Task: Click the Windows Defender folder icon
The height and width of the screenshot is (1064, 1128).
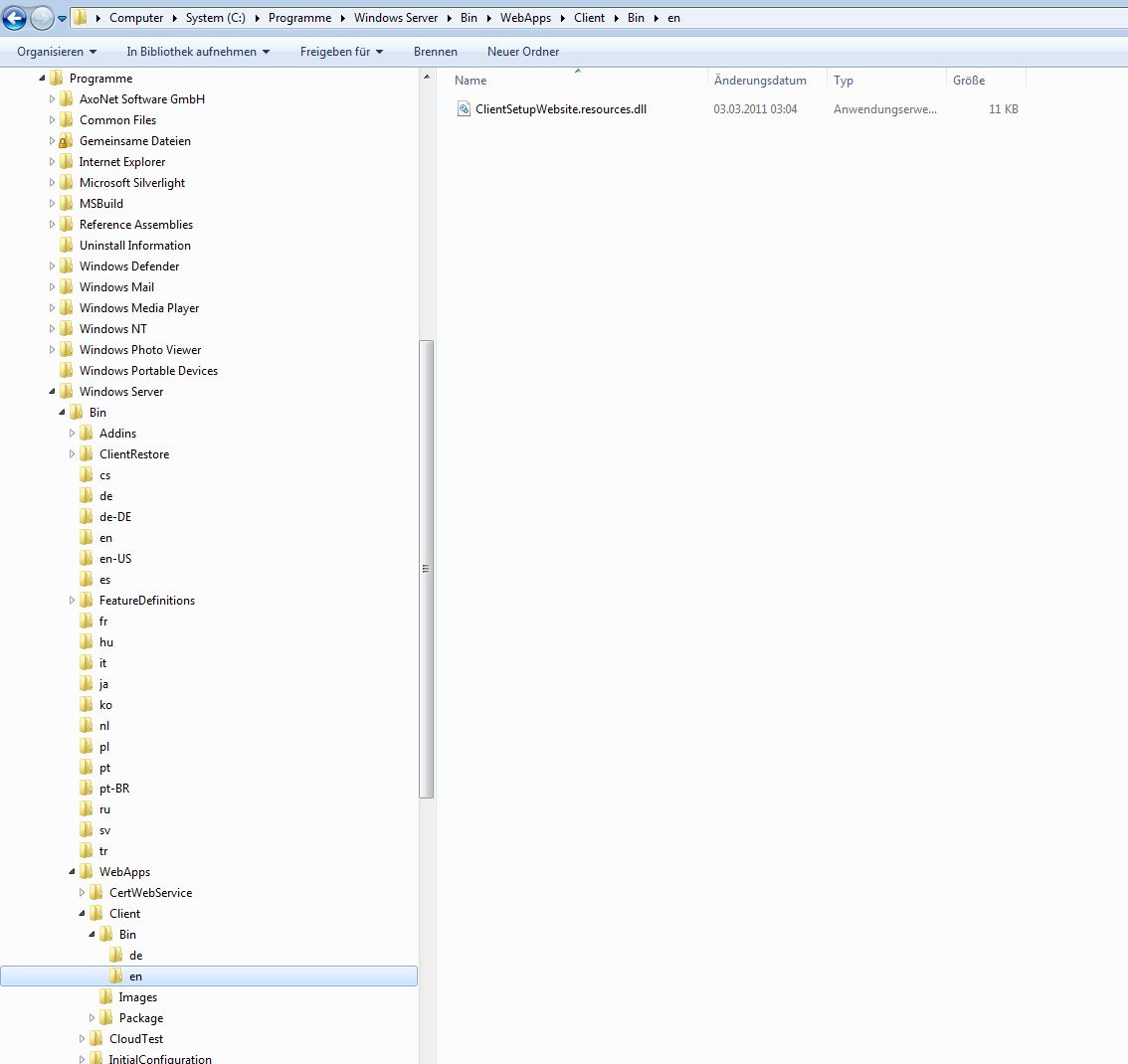Action: [x=66, y=266]
